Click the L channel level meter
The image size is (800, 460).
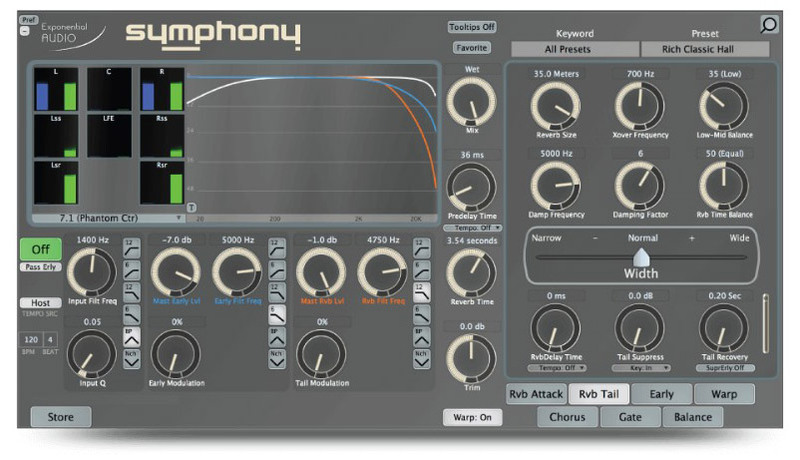[56, 89]
